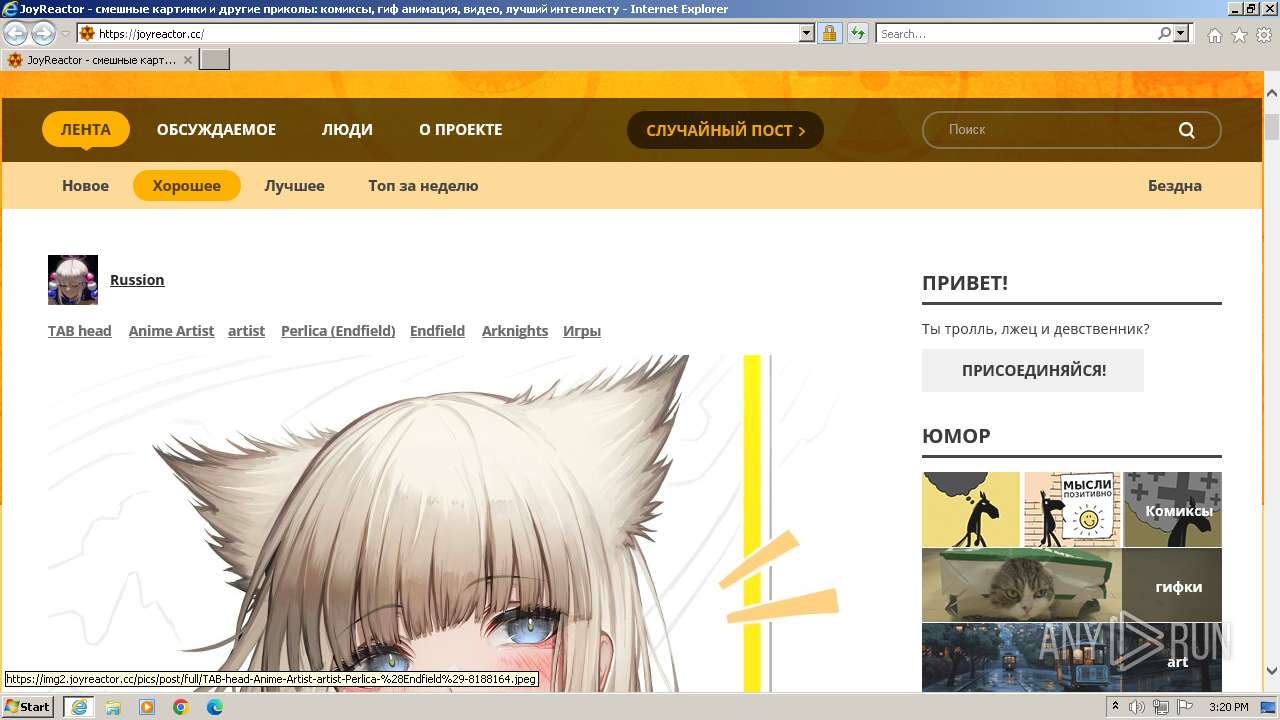Viewport: 1280px width, 720px height.
Task: Open the recent pages dropdown arrow
Action: pos(66,34)
